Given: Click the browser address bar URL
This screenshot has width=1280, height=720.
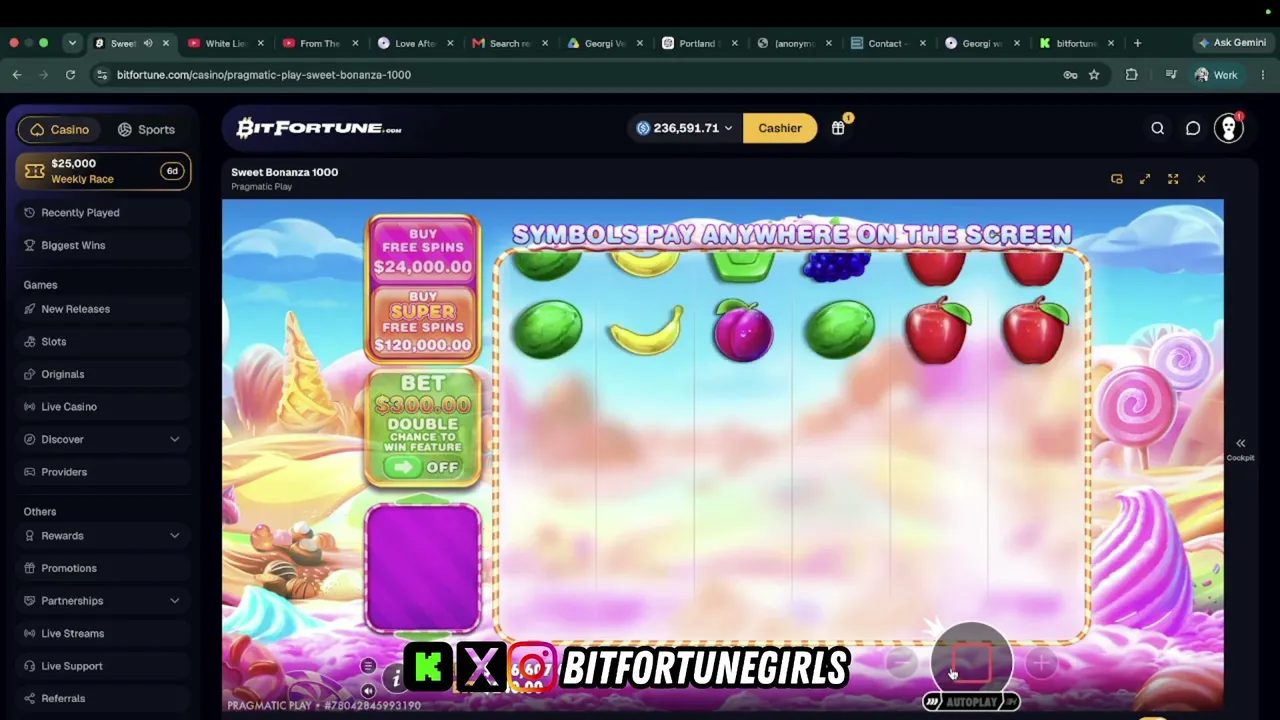Looking at the screenshot, I should click(264, 75).
